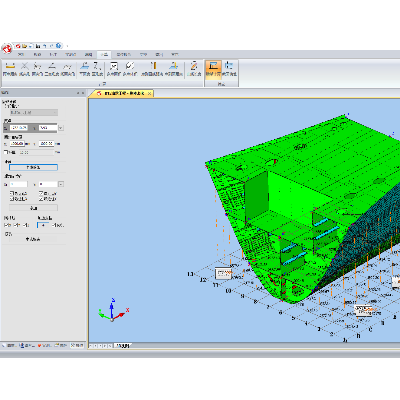This screenshot has height=400, width=400.
Task: Select the sheet tab below the viewport
Action: 122,346
